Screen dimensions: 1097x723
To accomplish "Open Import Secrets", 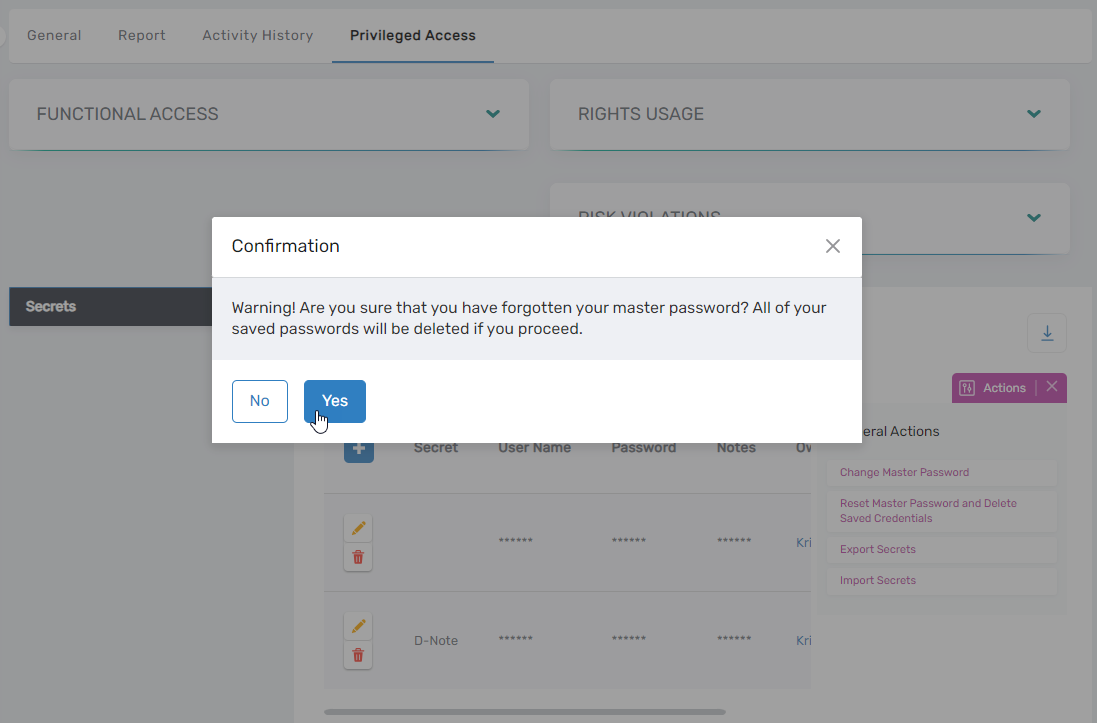I will coord(877,580).
